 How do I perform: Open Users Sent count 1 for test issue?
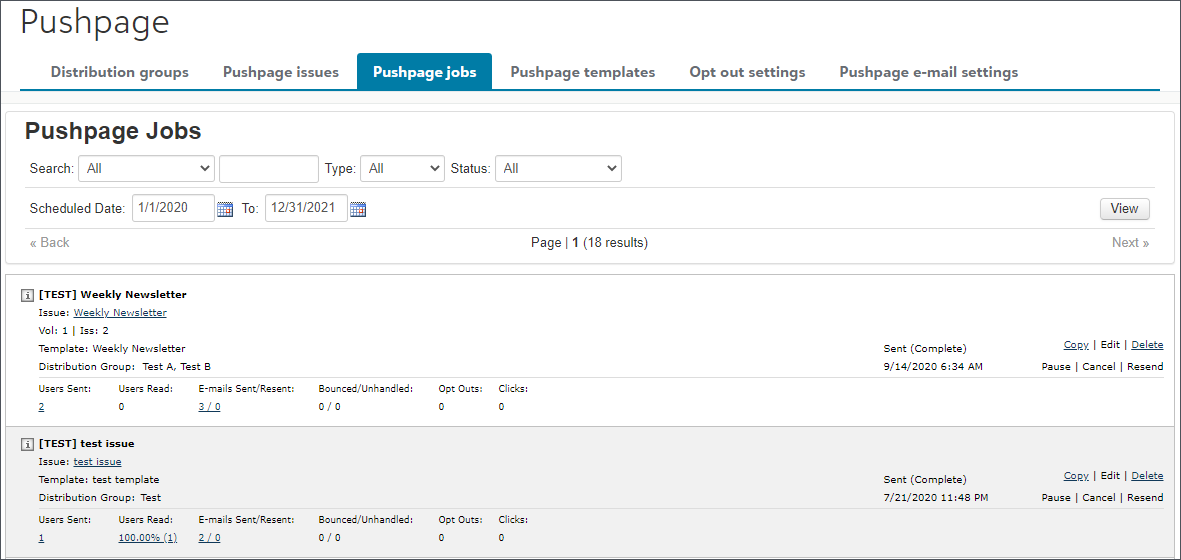(x=41, y=537)
